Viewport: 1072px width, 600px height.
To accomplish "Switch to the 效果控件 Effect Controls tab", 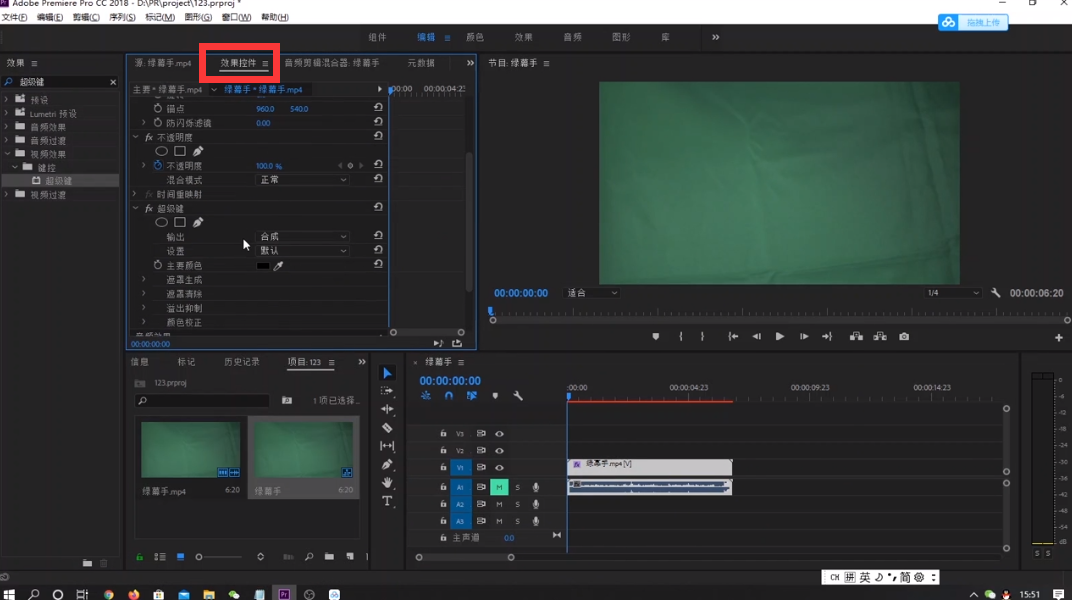I will (238, 63).
